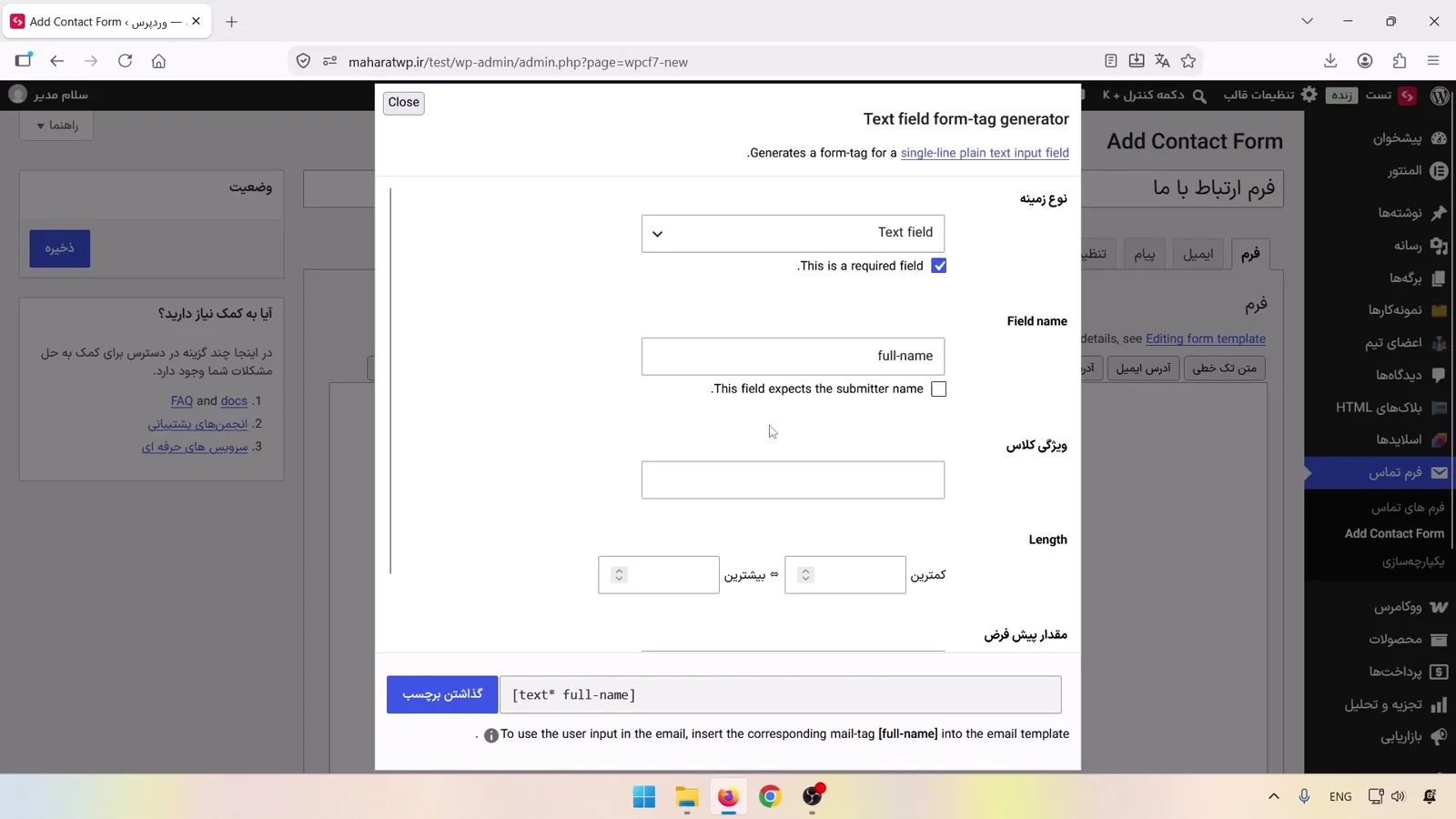Image resolution: width=1456 pixels, height=819 pixels.
Task: Open Marketing (بازاریابی) megaphone icon
Action: [x=1439, y=736]
